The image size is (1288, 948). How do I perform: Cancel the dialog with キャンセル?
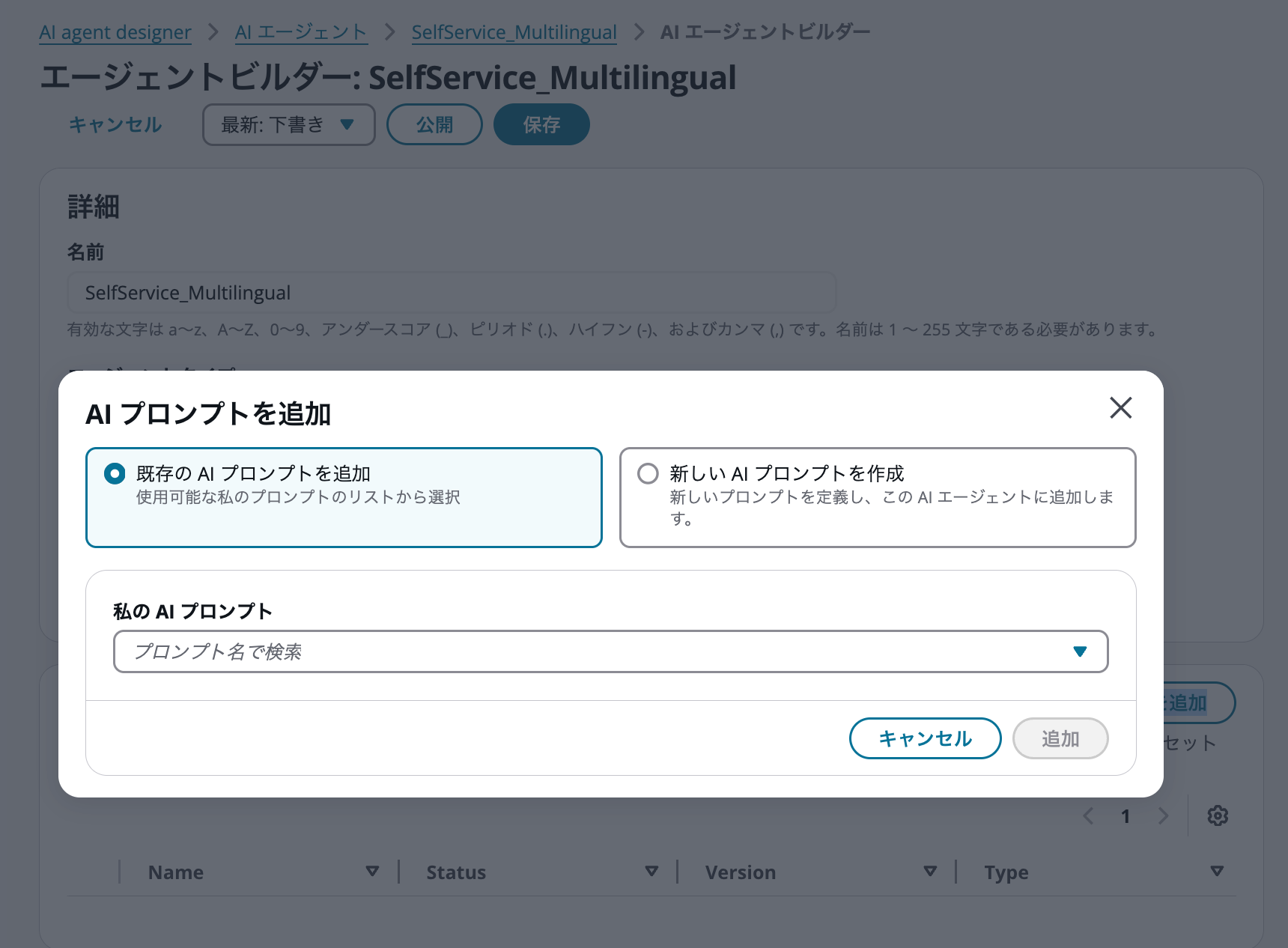point(925,738)
